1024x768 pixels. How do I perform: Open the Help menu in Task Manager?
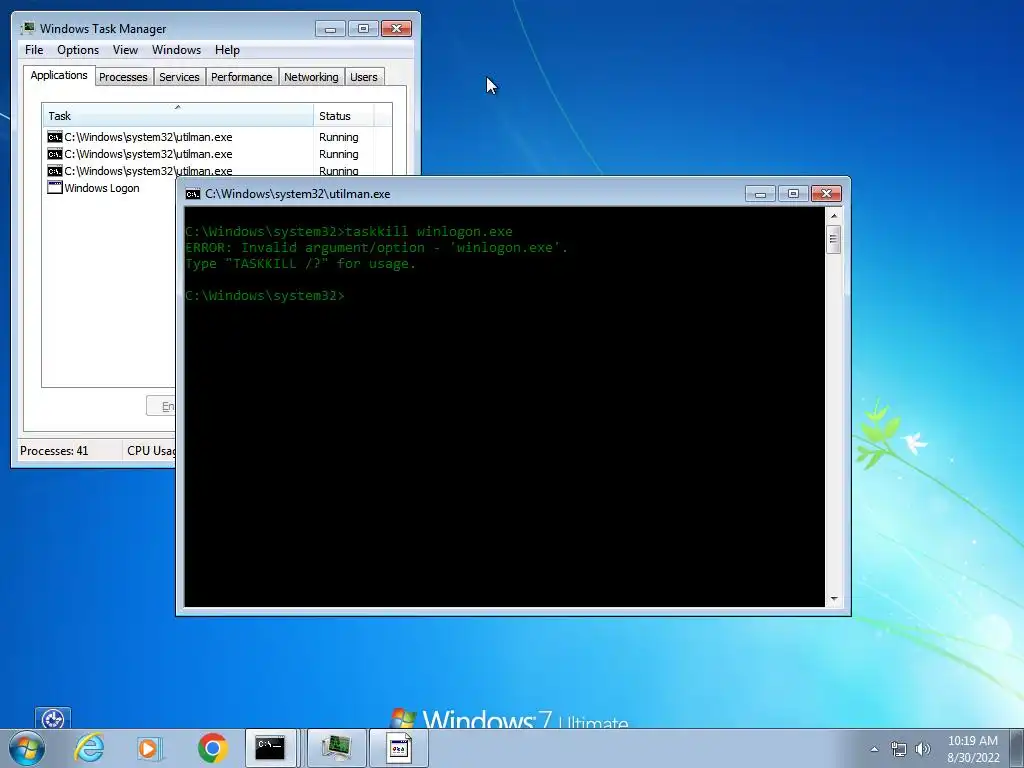[x=227, y=50]
